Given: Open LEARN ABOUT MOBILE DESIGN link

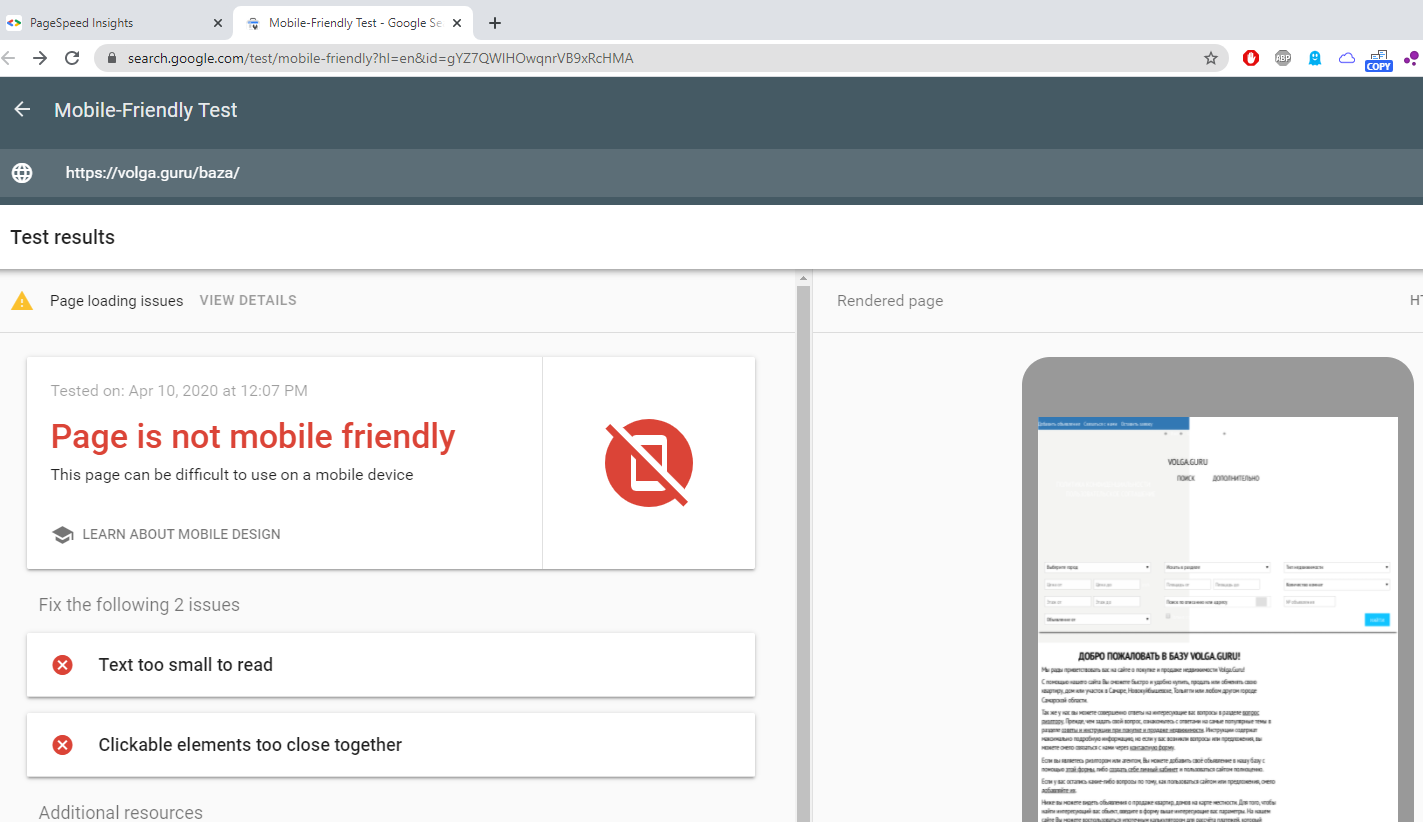Looking at the screenshot, I should pyautogui.click(x=181, y=534).
